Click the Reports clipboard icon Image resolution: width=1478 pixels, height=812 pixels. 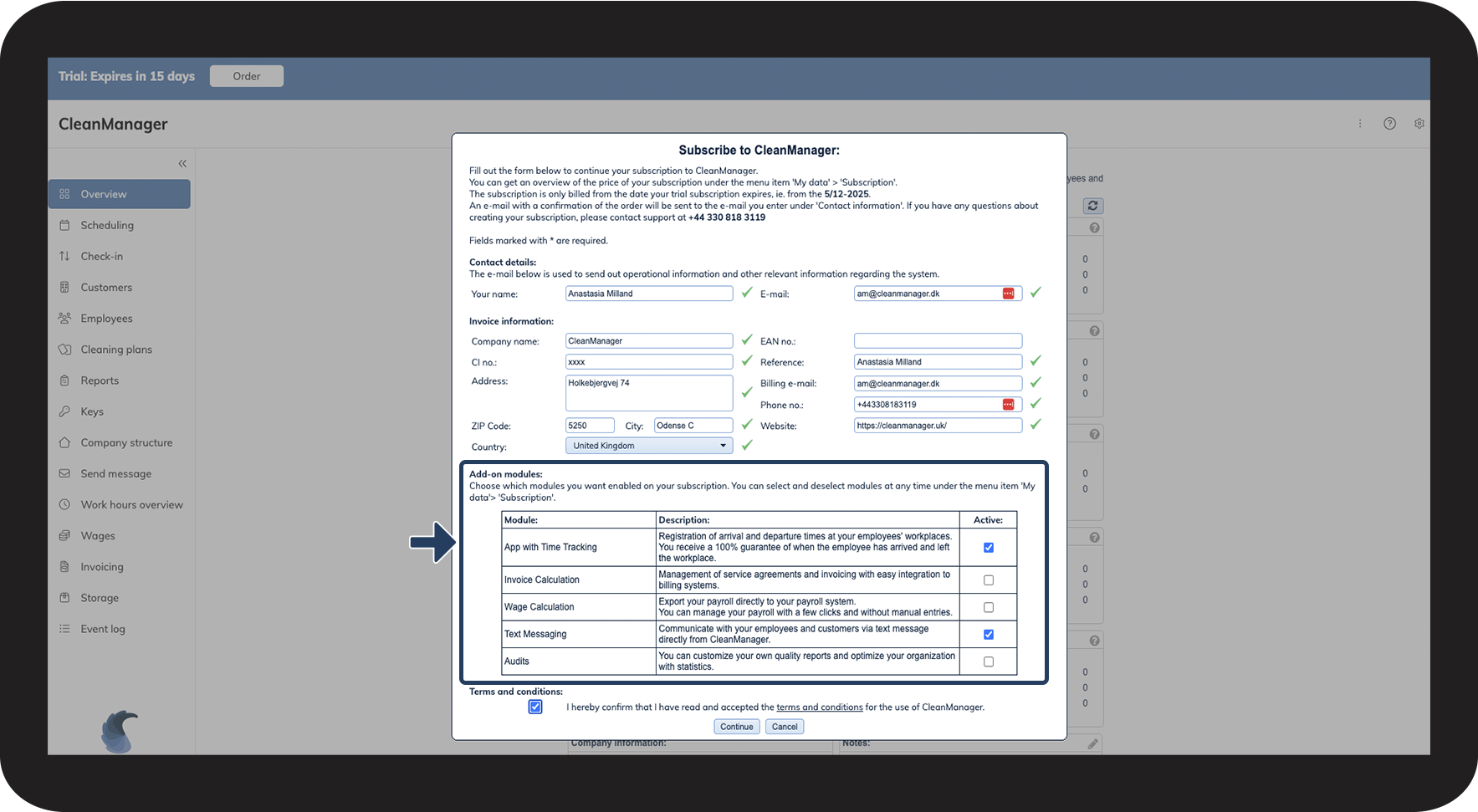64,380
